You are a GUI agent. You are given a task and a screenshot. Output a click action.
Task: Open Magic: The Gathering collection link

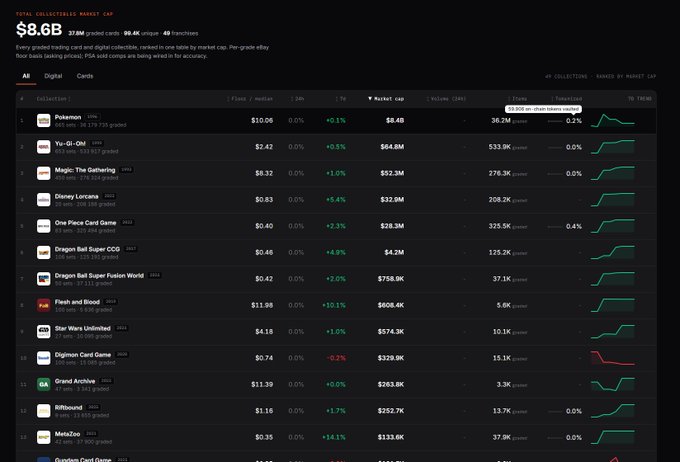85,170
